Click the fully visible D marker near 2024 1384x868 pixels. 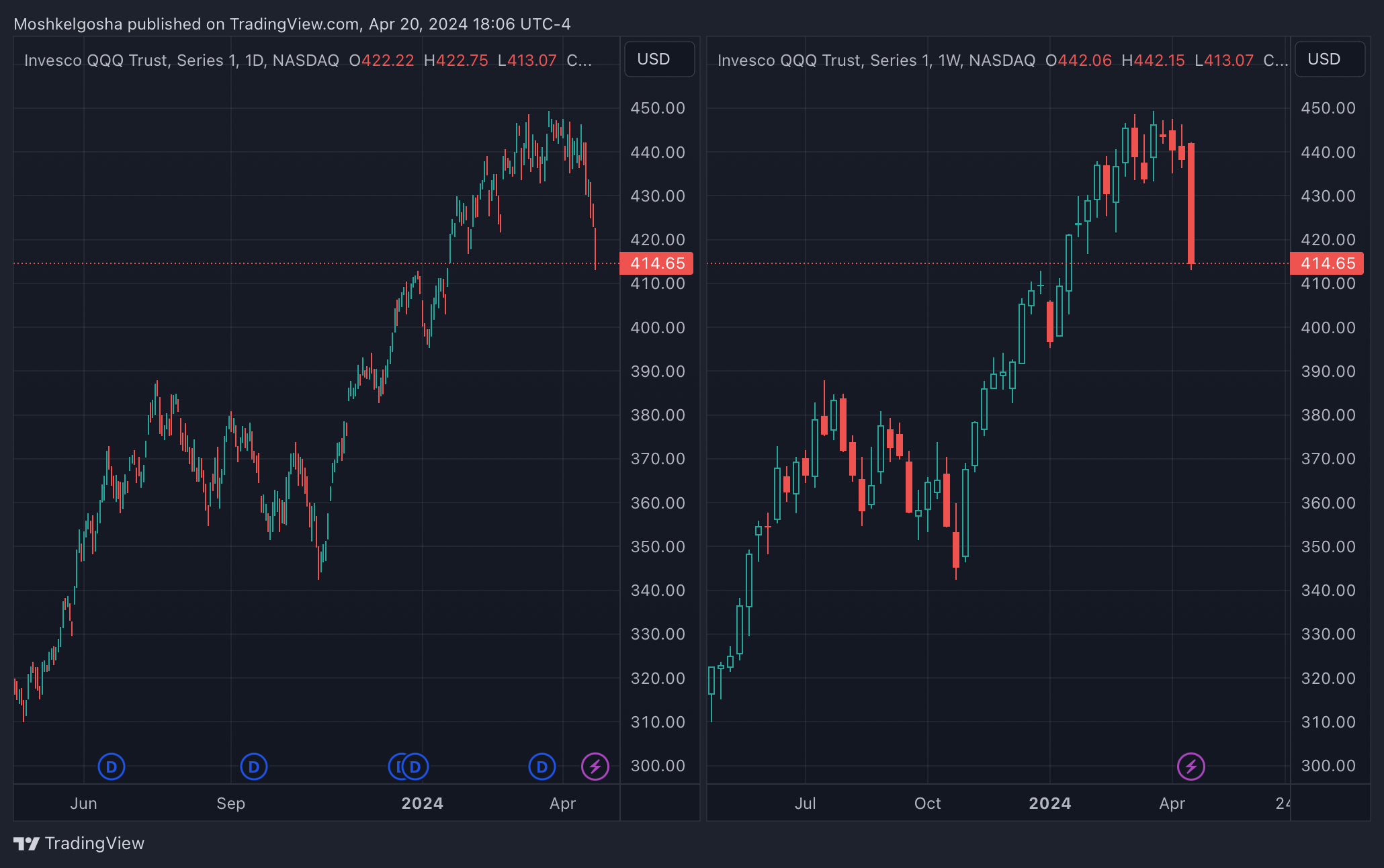pyautogui.click(x=415, y=767)
